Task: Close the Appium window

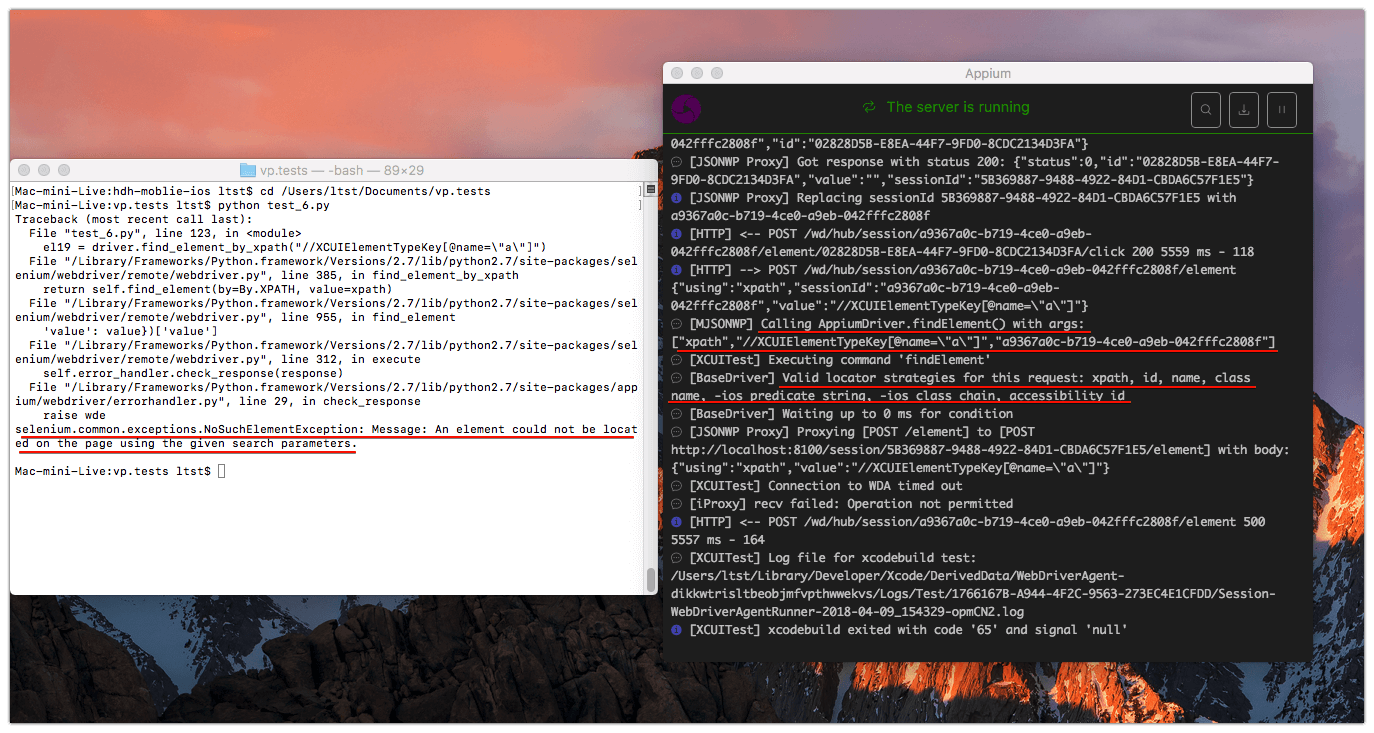Action: pos(678,73)
